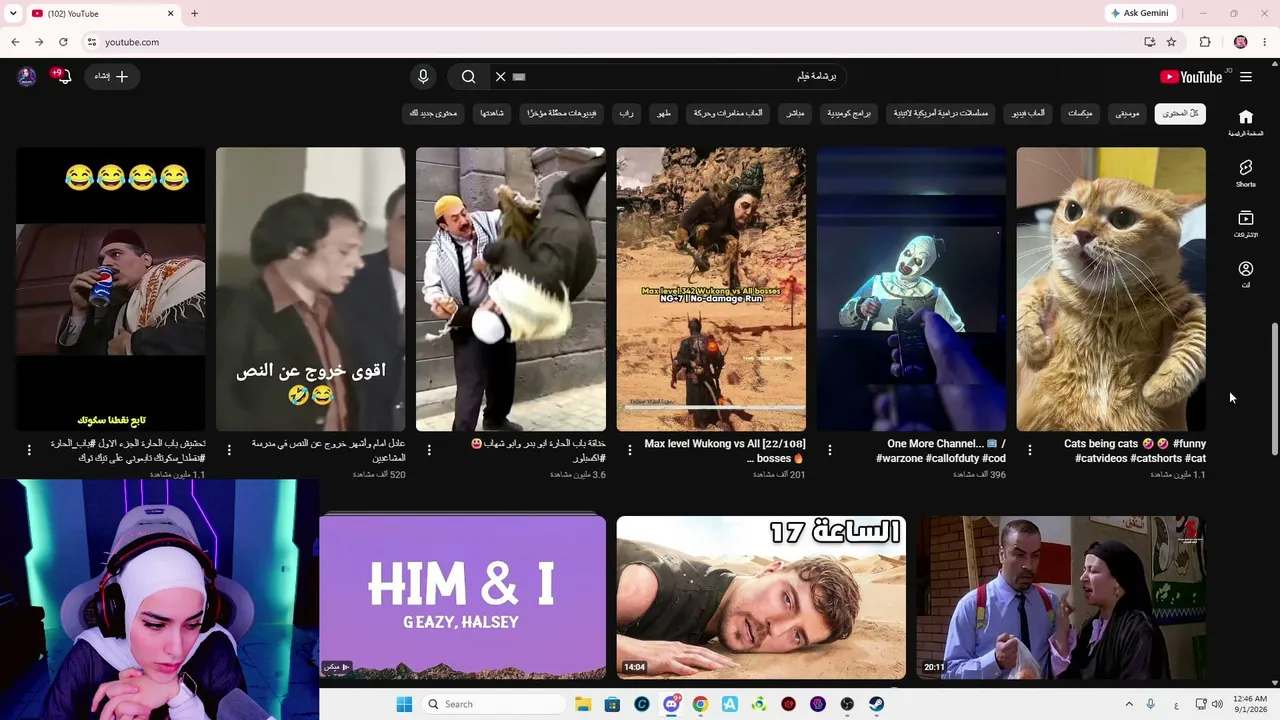This screenshot has height=720, width=1280.
Task: Select the 'شاهدتها' filter chip
Action: [x=492, y=114]
